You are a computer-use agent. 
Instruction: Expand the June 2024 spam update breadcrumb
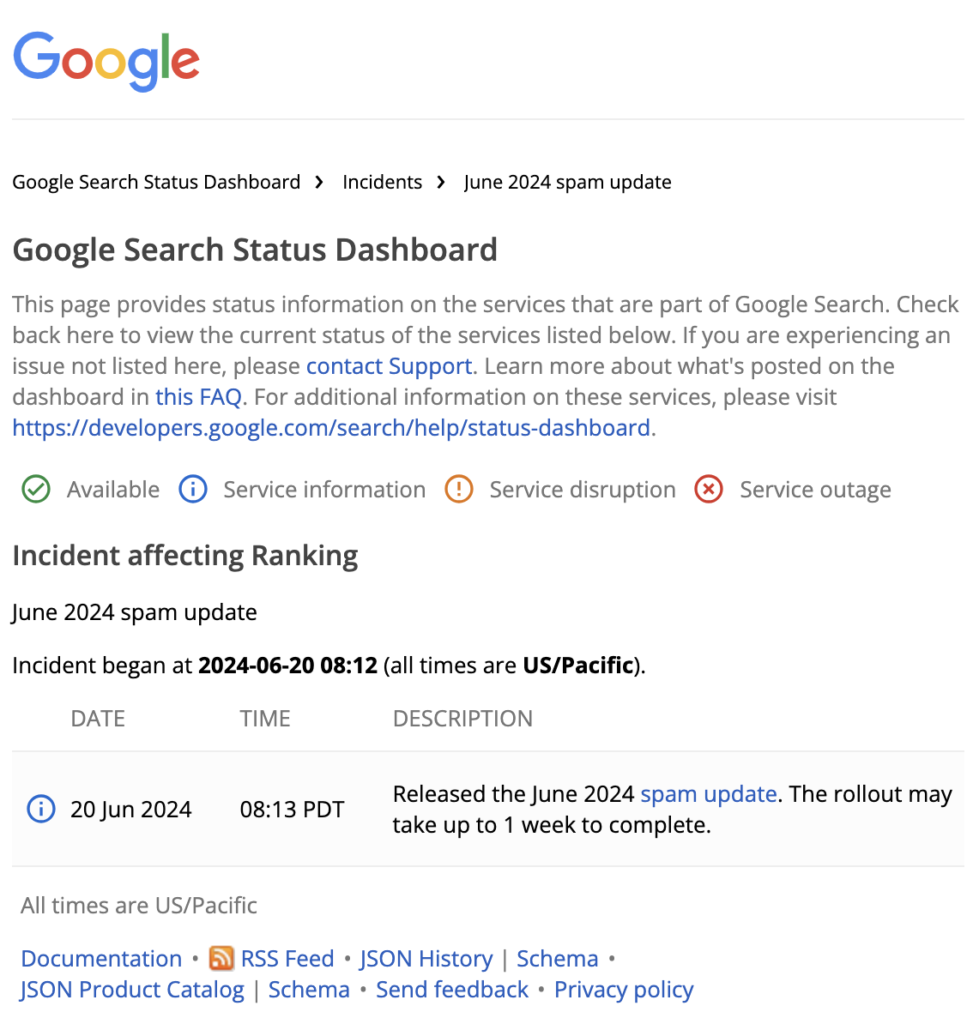click(567, 182)
